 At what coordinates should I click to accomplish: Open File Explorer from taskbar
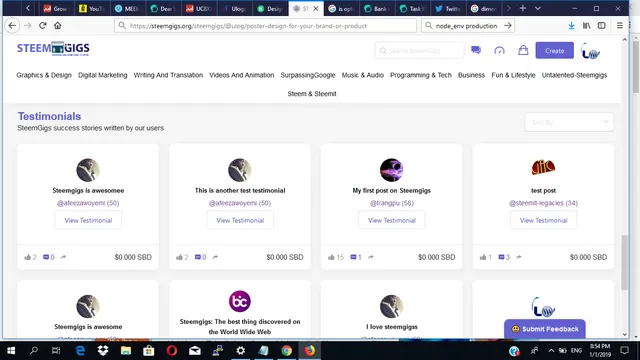126,351
